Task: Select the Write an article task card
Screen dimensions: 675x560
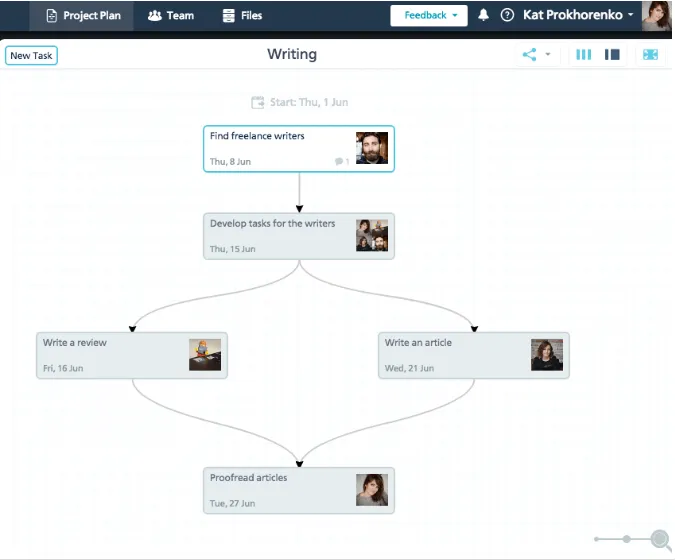Action: tap(474, 356)
